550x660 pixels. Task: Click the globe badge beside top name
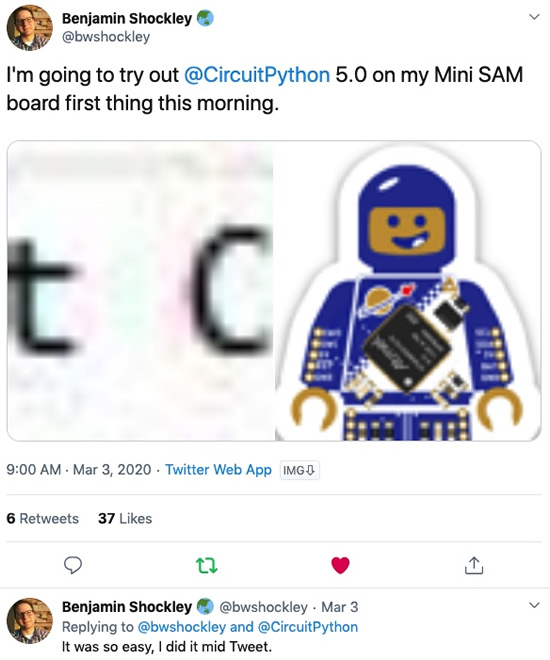(205, 18)
